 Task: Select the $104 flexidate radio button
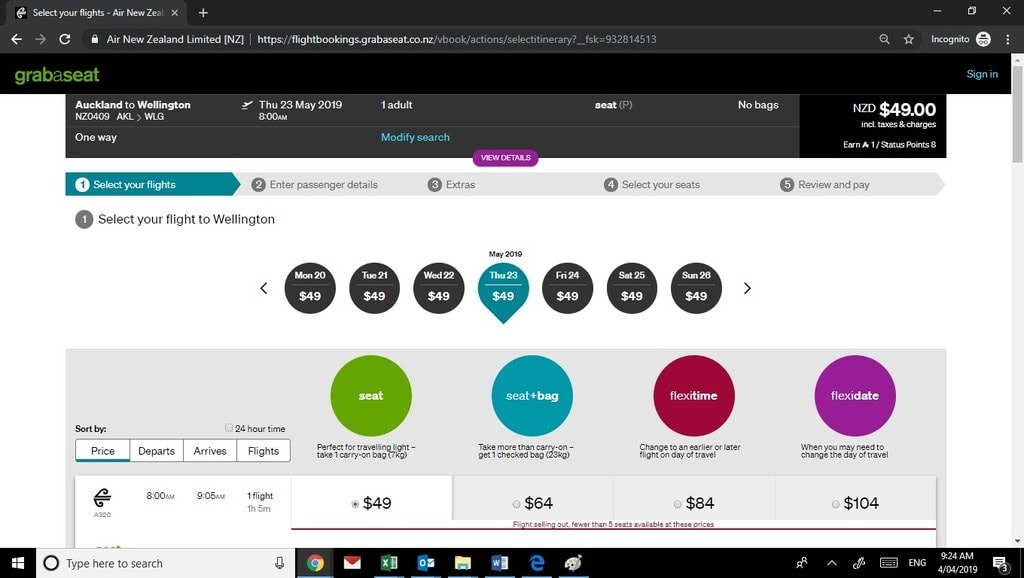pos(835,504)
